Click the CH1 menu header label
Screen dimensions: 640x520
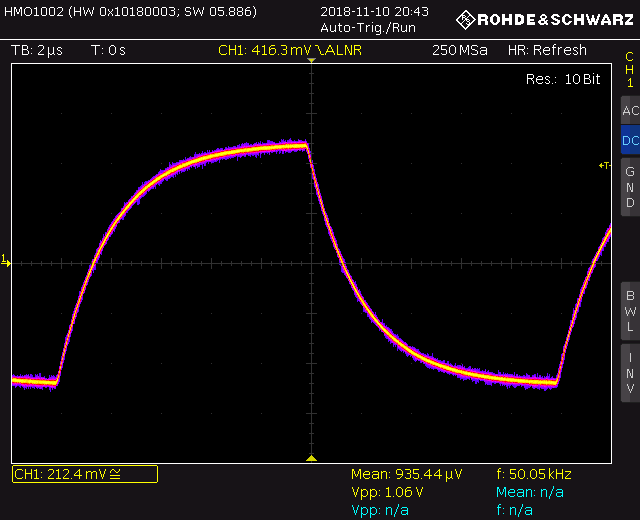click(630, 70)
